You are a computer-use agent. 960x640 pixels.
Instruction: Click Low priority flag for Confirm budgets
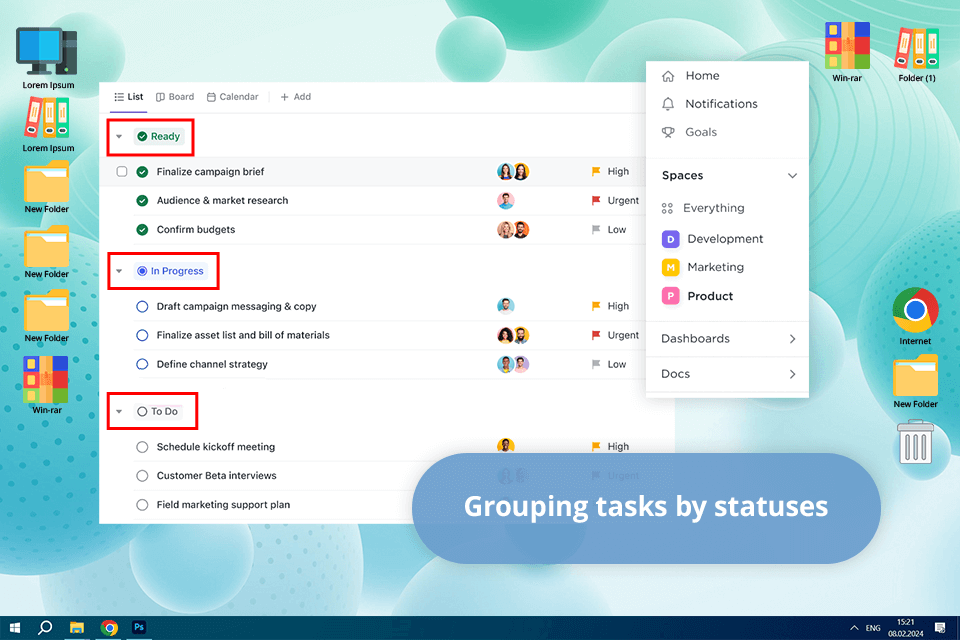596,230
